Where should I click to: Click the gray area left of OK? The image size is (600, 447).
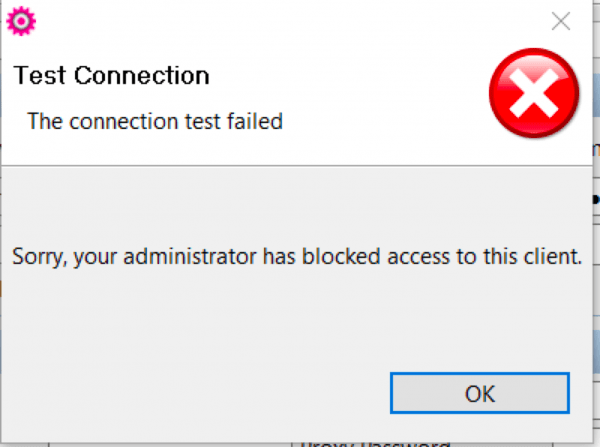click(x=195, y=393)
